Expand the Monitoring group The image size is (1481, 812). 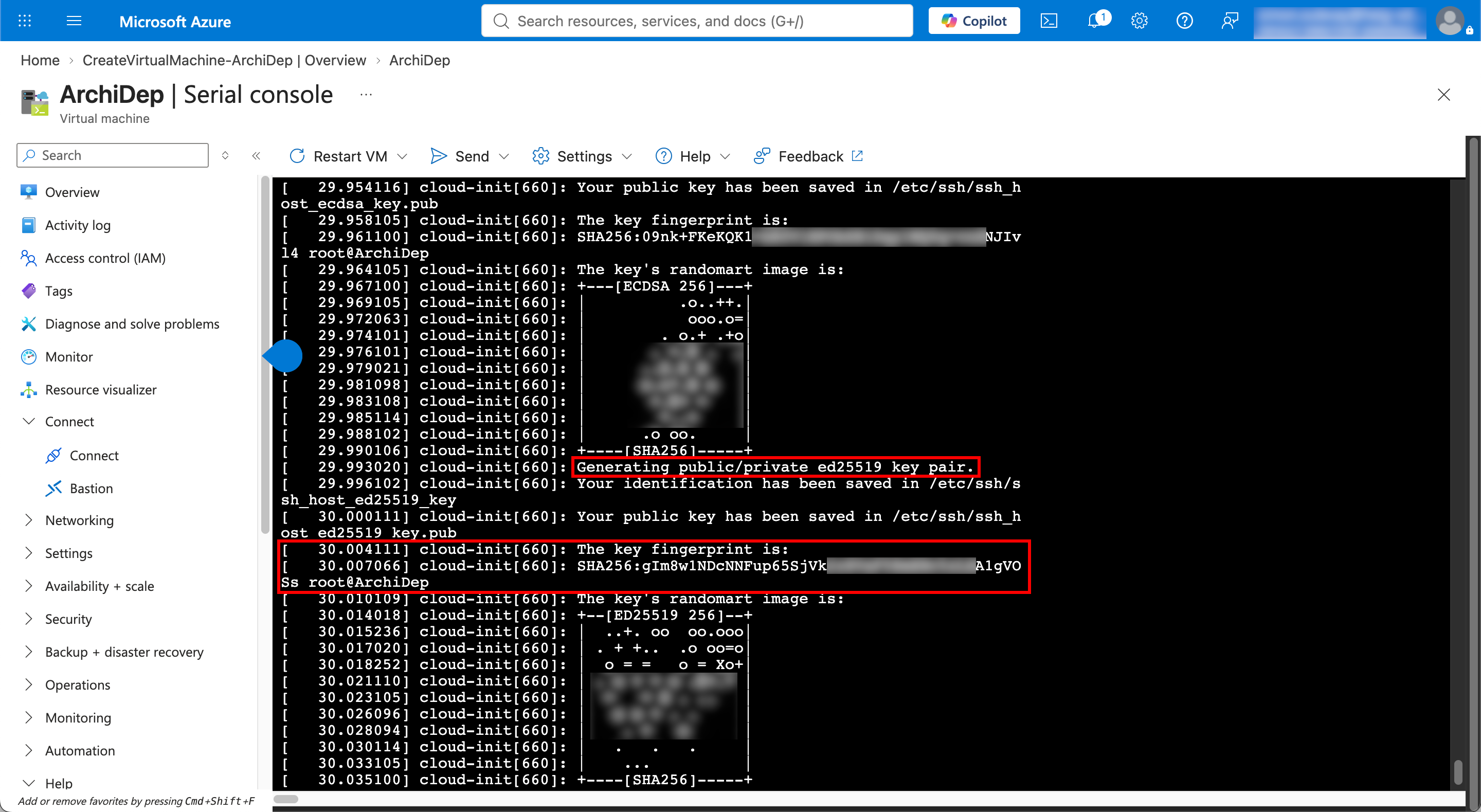pyautogui.click(x=29, y=718)
